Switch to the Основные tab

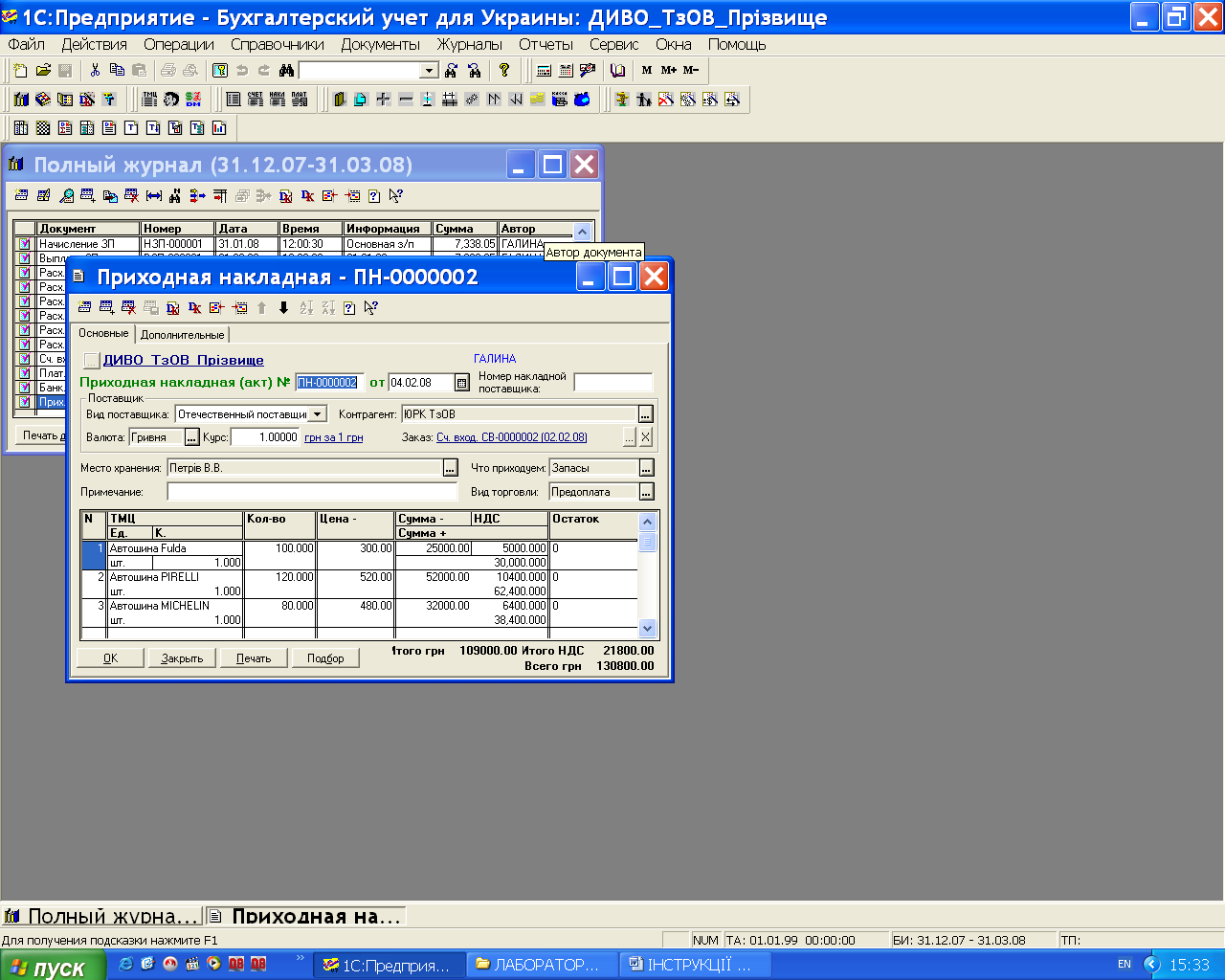click(x=103, y=333)
